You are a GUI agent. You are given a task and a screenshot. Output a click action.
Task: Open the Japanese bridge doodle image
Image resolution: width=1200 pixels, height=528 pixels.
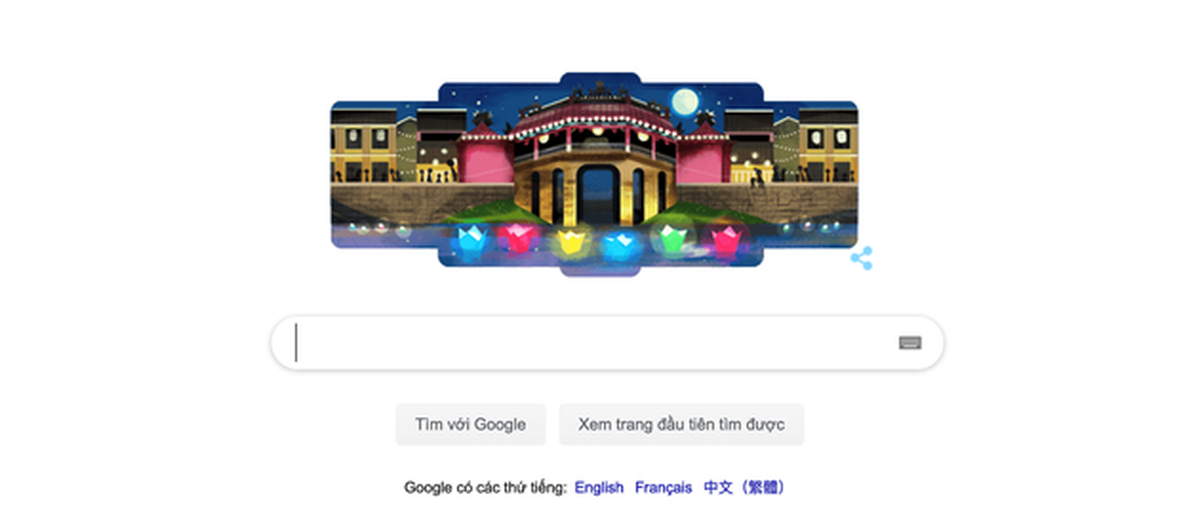[594, 174]
